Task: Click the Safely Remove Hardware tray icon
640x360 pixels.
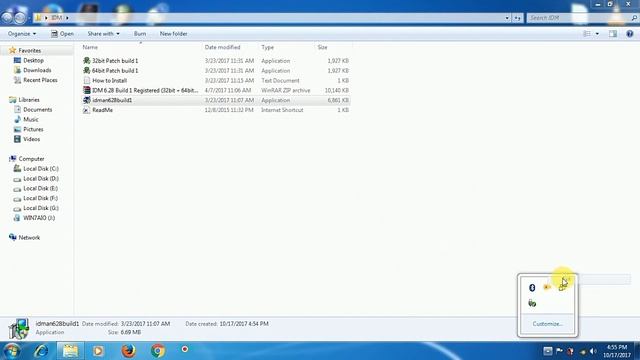Action: click(x=532, y=303)
